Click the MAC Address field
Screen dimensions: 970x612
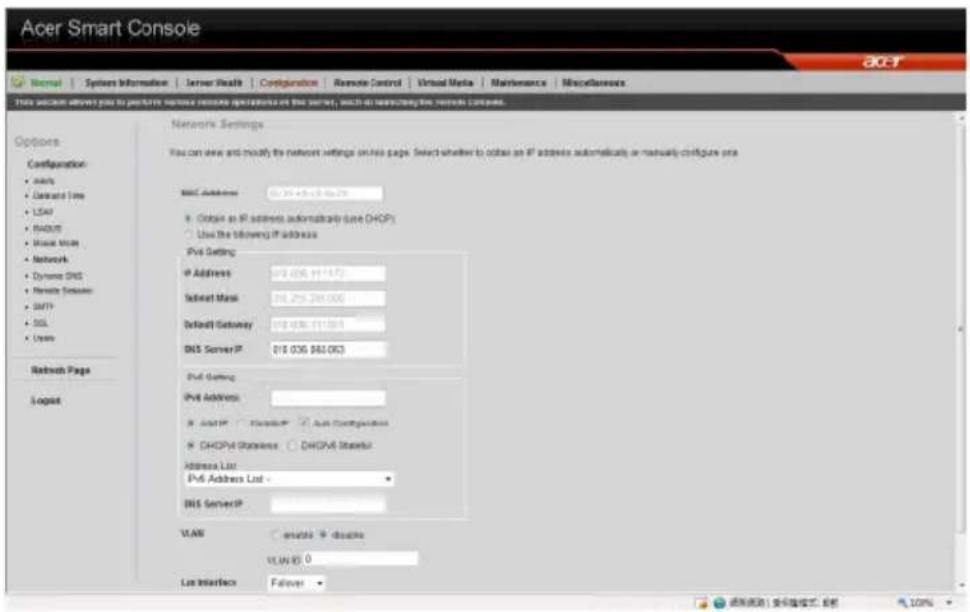325,194
